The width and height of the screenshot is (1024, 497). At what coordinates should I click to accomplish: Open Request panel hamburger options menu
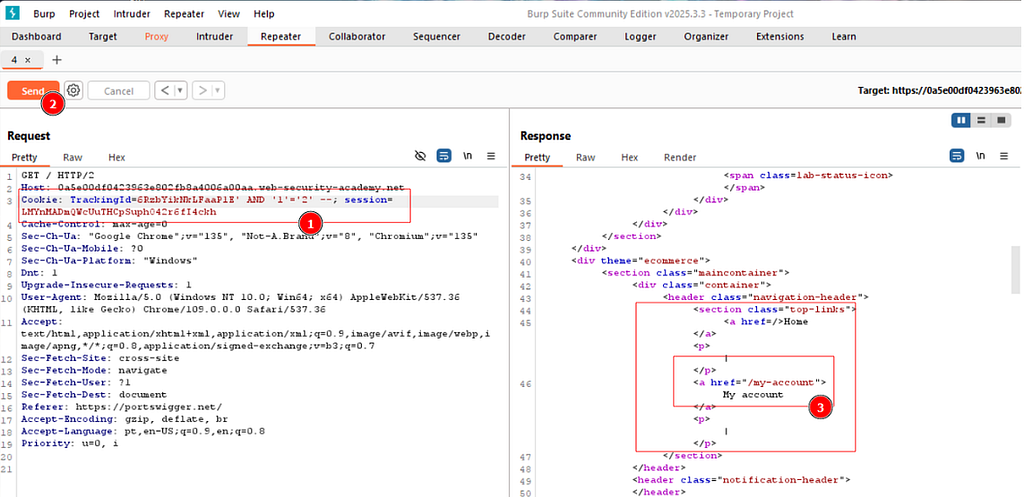[491, 155]
